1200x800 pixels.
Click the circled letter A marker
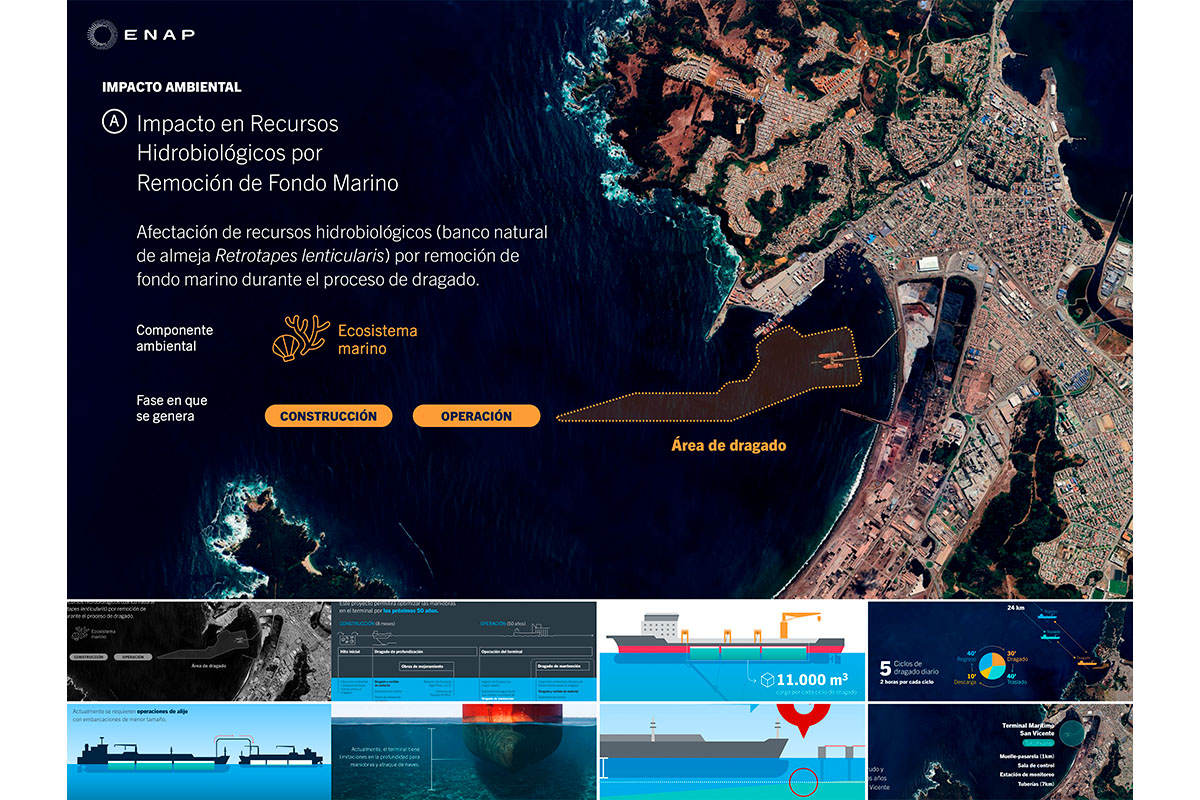pos(115,122)
